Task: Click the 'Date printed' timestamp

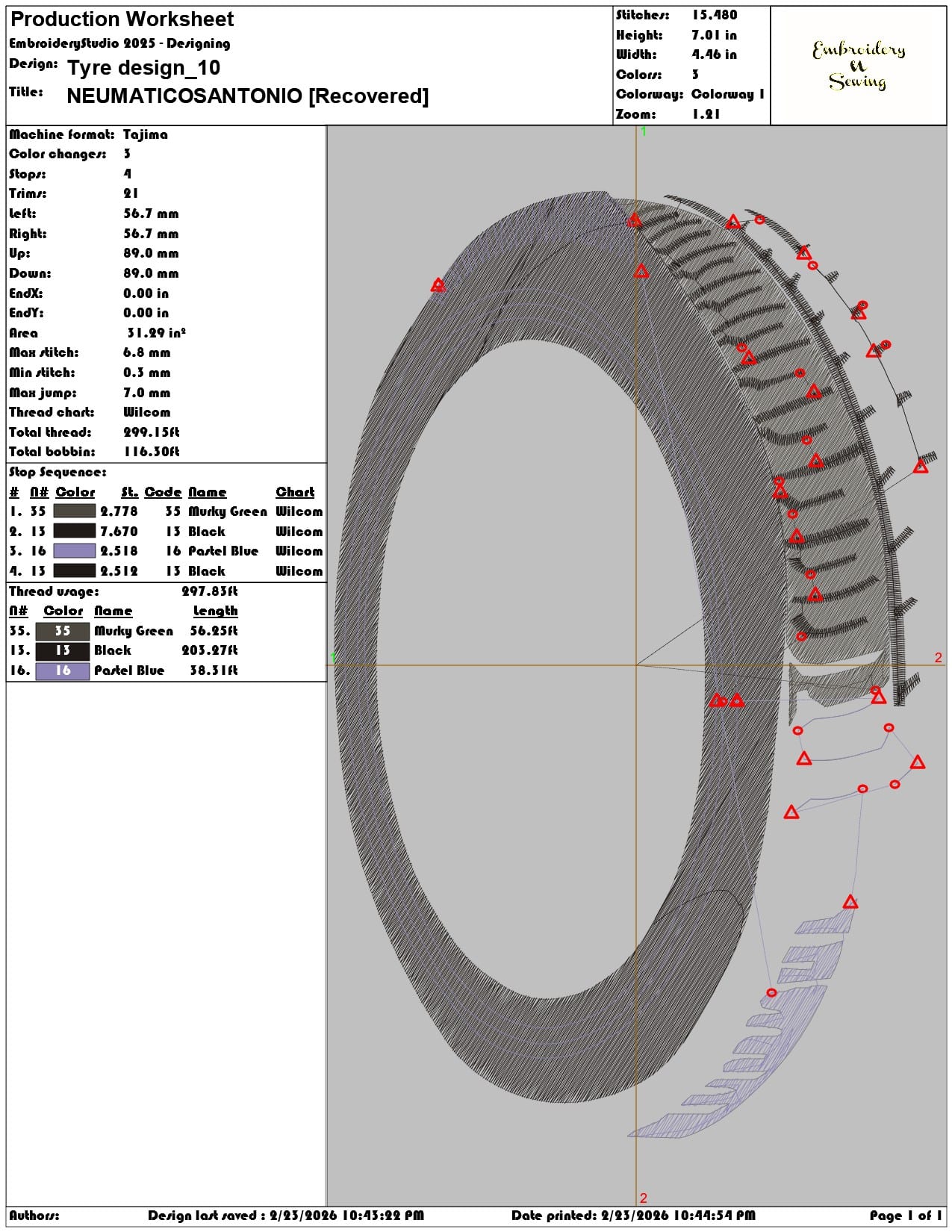Action: 634,1216
